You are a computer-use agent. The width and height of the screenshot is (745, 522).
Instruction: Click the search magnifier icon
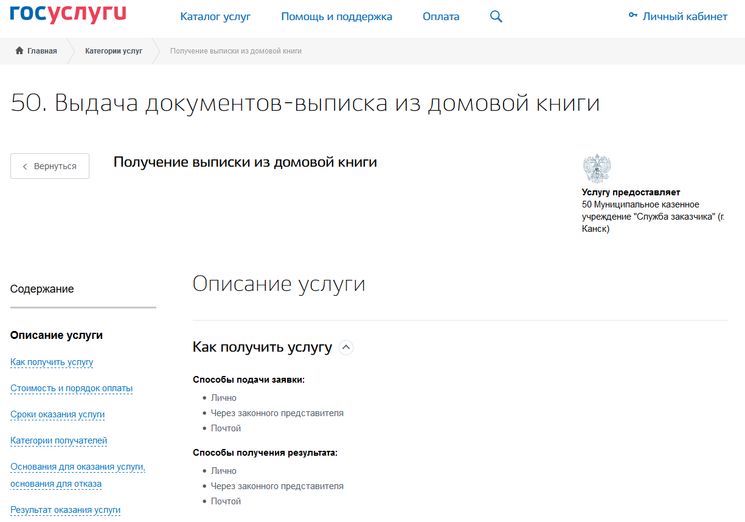pos(496,17)
